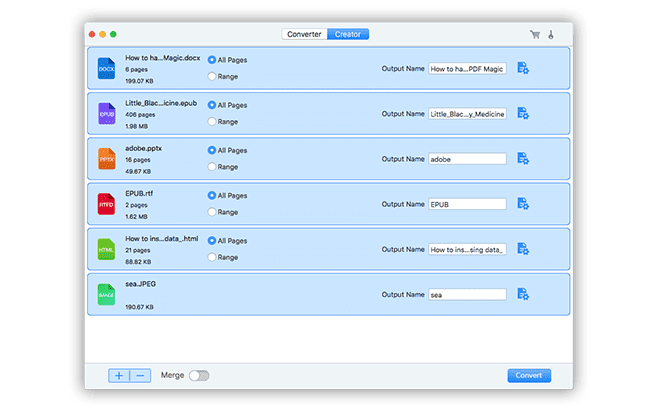Select the EPUB file icon
Viewport: 658px width, 412px height.
tap(107, 114)
